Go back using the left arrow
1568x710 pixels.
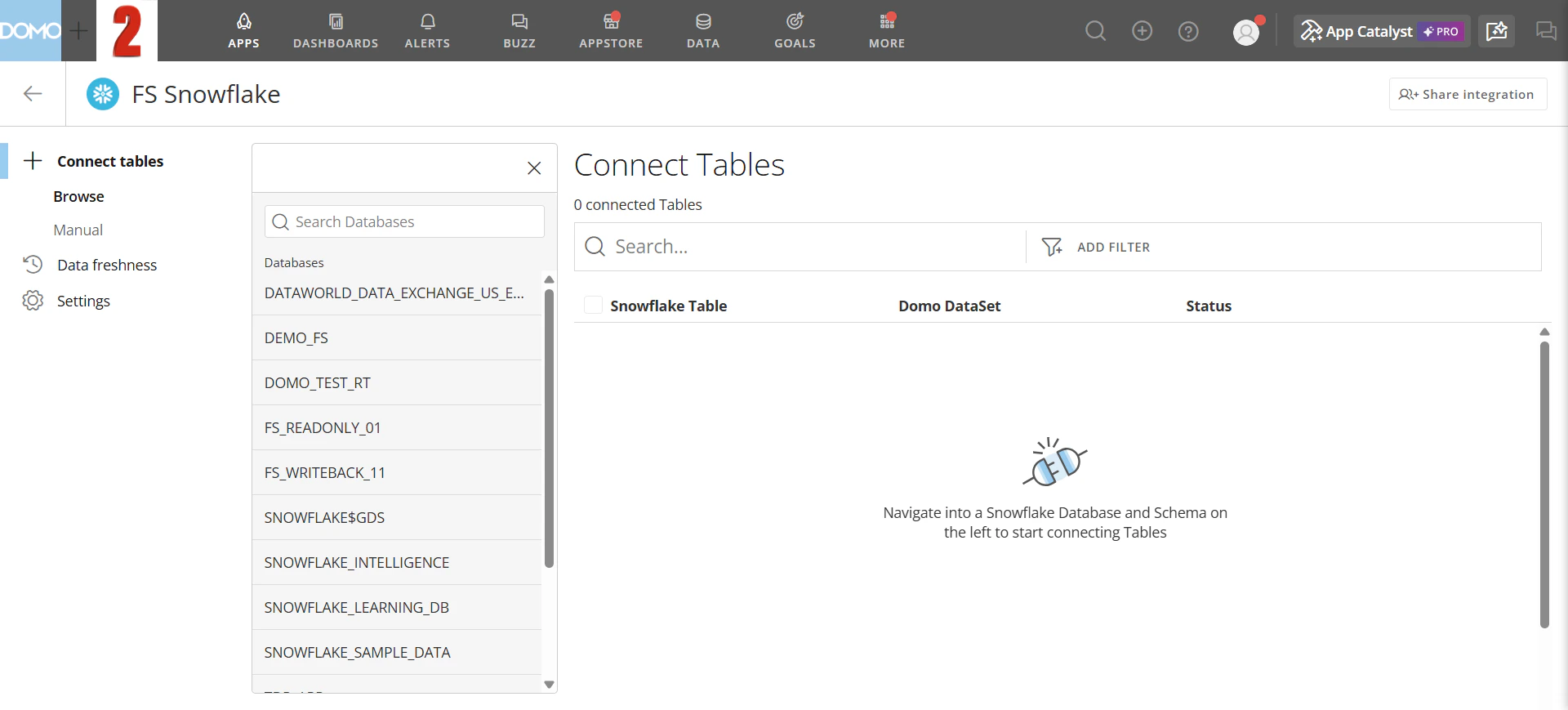pos(33,94)
